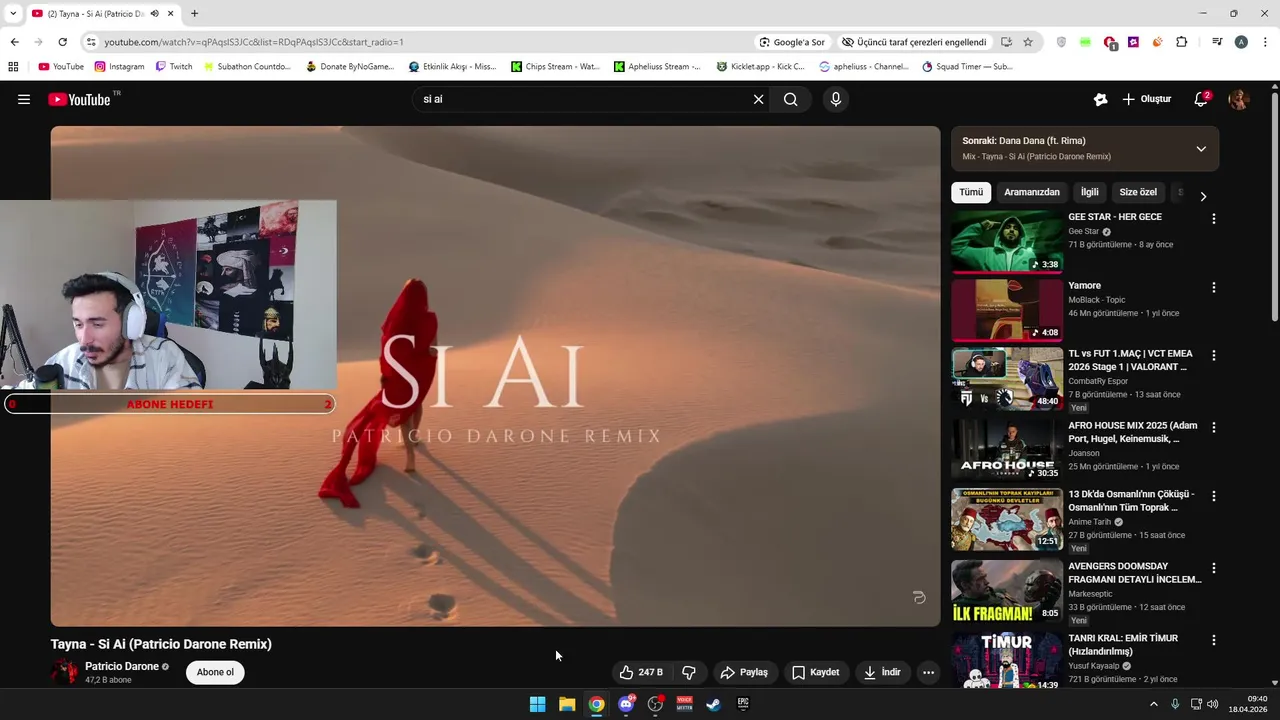Open GEE STAR - HER GECE thumbnail
Viewport: 1280px width, 720px height.
1007,241
